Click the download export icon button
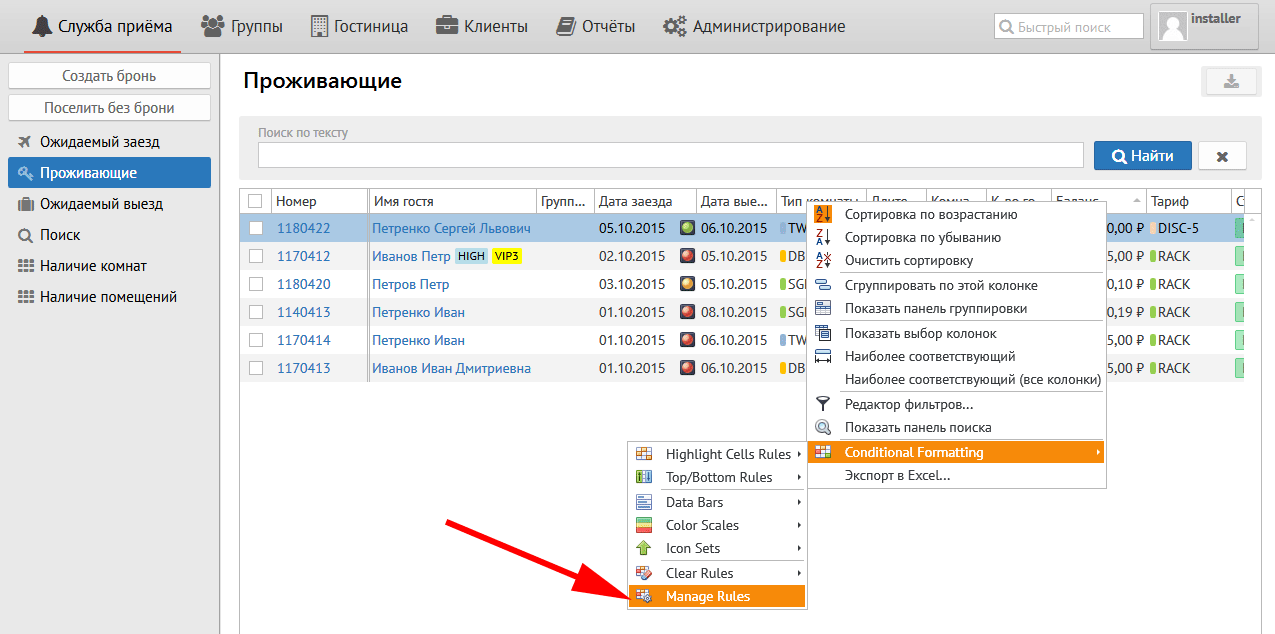1275x634 pixels. tap(1231, 82)
